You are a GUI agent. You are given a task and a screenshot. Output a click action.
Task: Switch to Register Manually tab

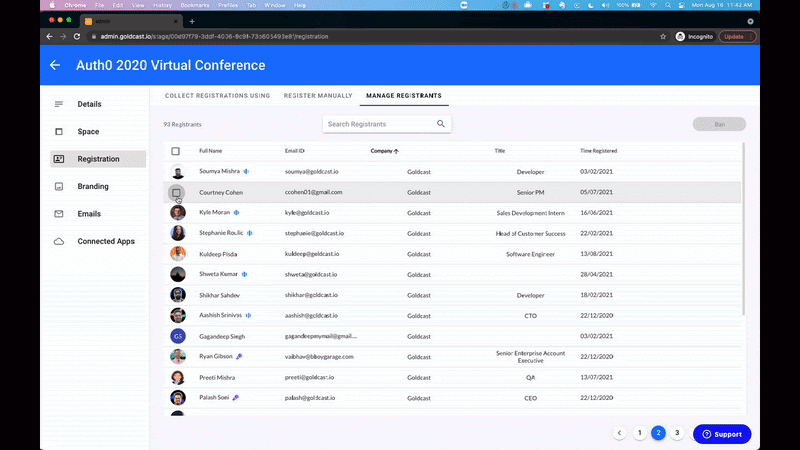coord(318,96)
